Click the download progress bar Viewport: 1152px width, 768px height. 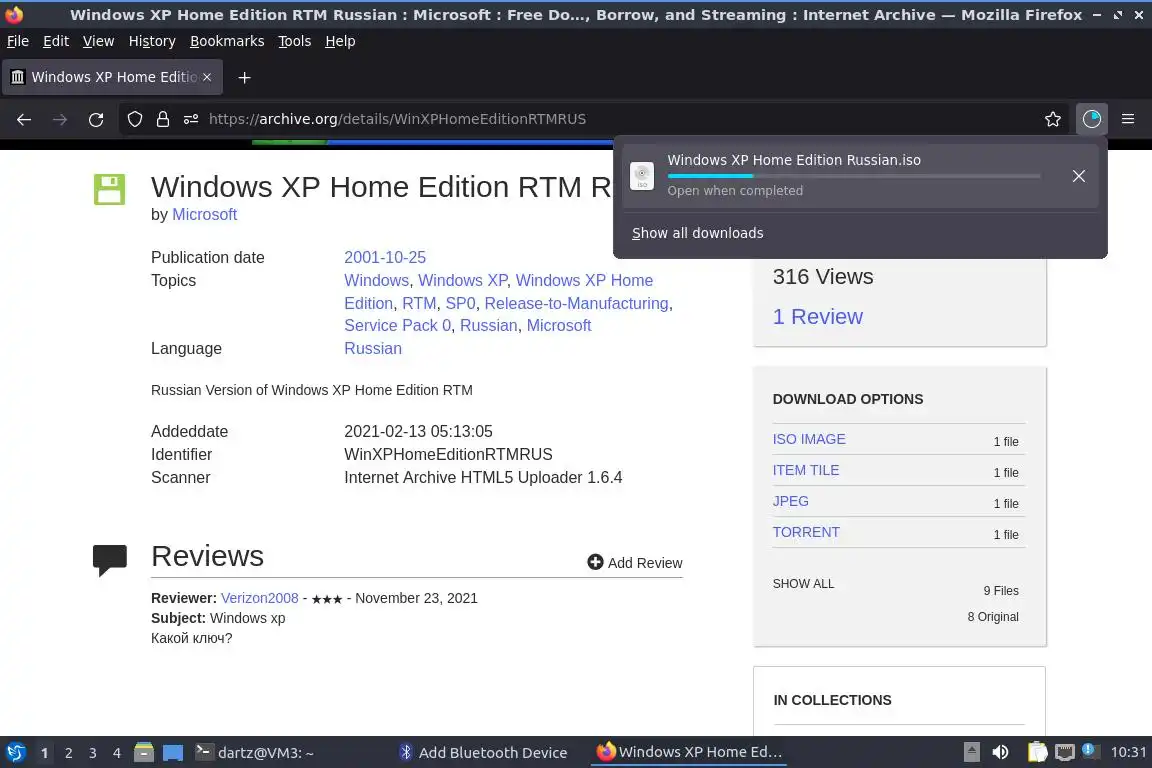[x=854, y=176]
